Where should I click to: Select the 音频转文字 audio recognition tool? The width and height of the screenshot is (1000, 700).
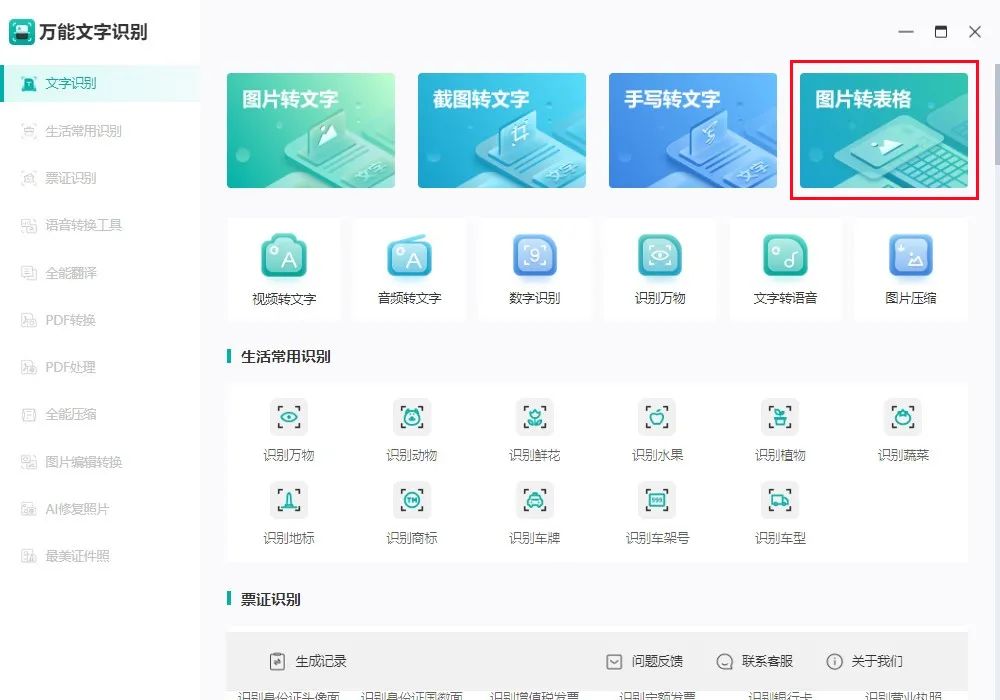(410, 268)
